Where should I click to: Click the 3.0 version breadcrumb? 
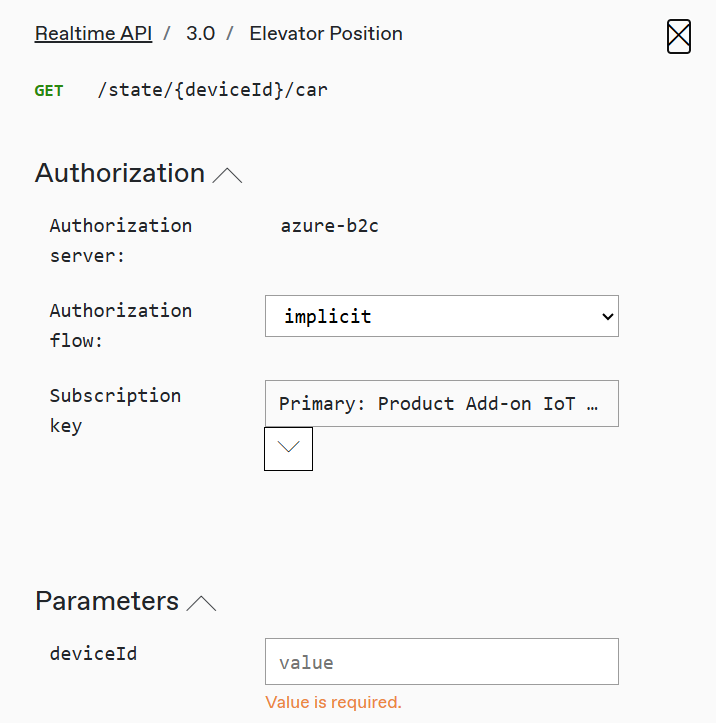pyautogui.click(x=200, y=33)
